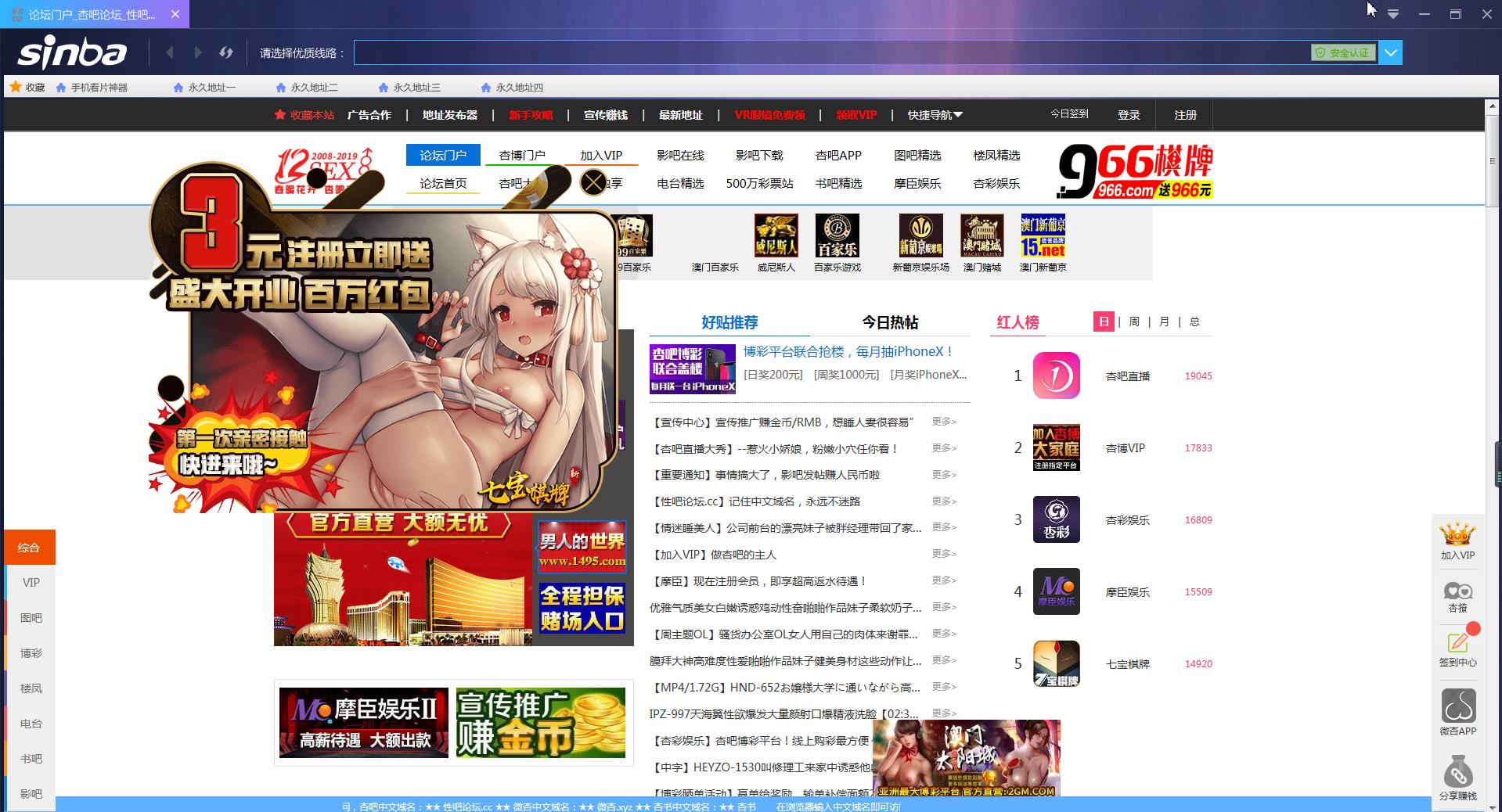Select 电台 in the left category sidebar
Image resolution: width=1502 pixels, height=812 pixels.
(30, 724)
